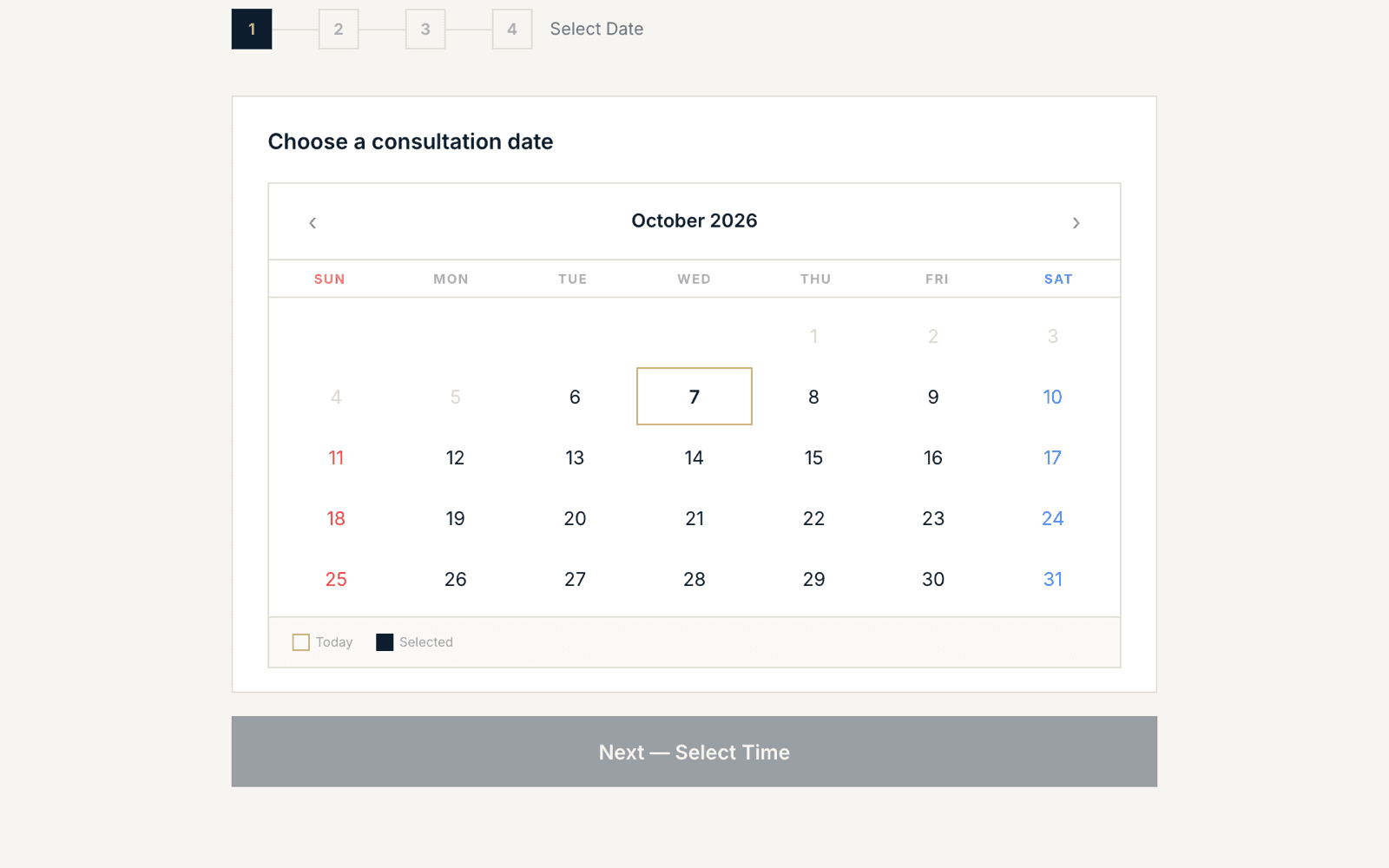
Task: Choose October 20
Action: click(x=575, y=518)
